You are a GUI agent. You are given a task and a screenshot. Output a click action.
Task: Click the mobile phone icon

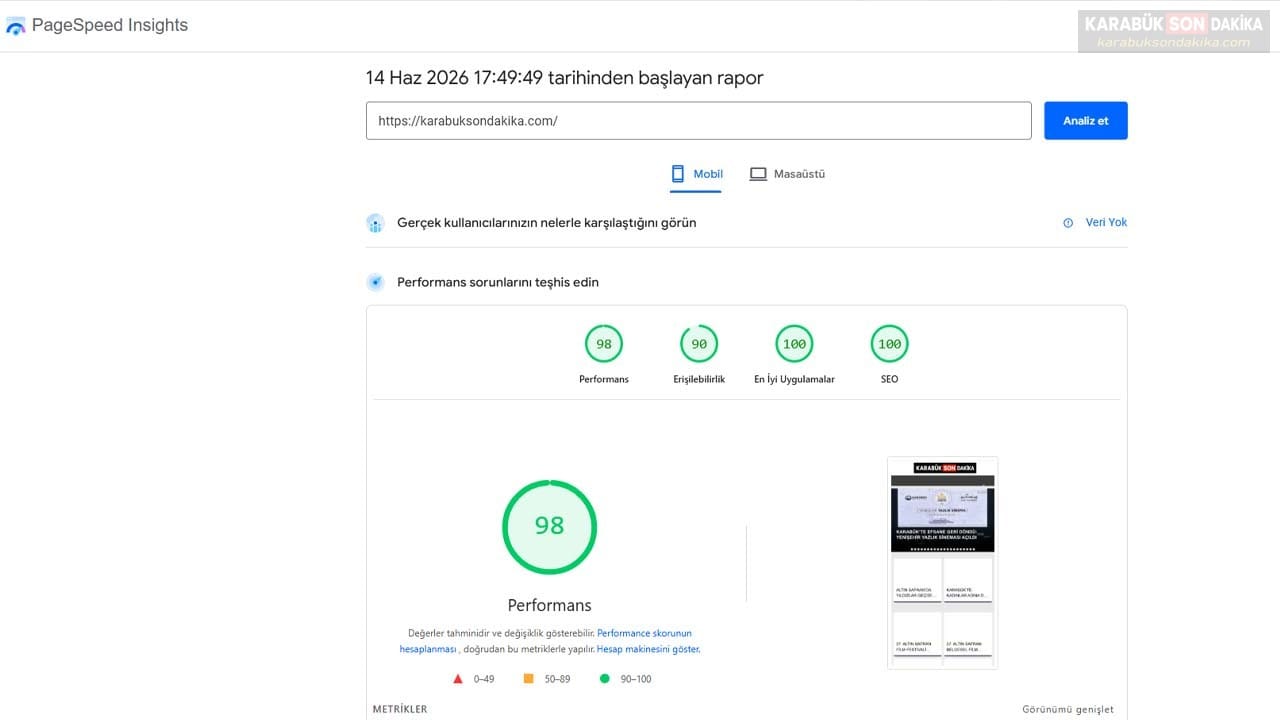click(x=678, y=174)
